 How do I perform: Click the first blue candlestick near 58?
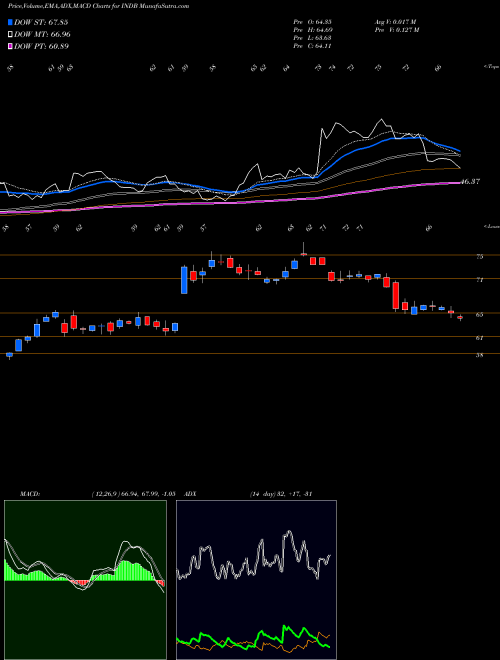9,355
